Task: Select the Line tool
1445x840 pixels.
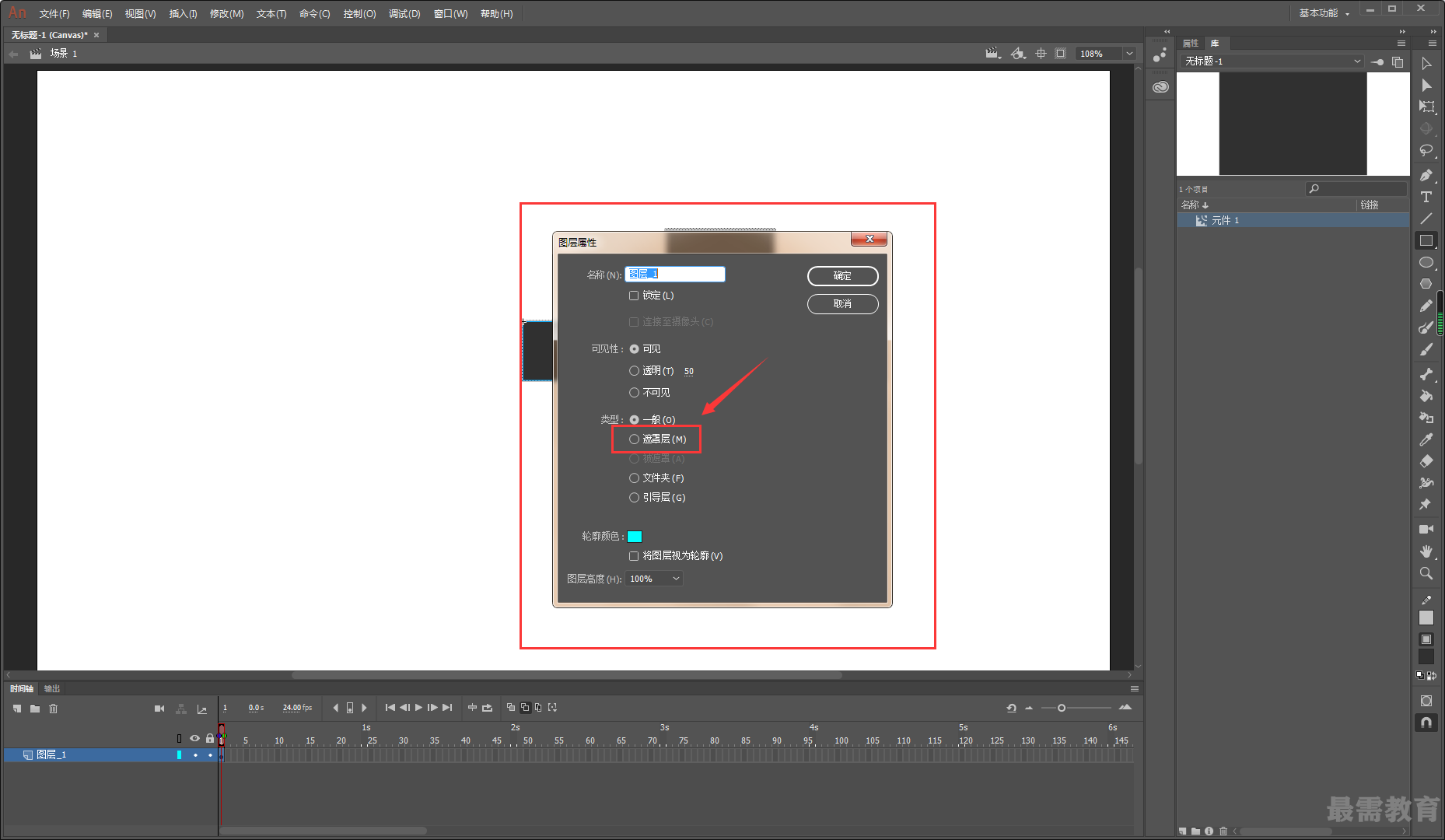Action: pos(1426,219)
